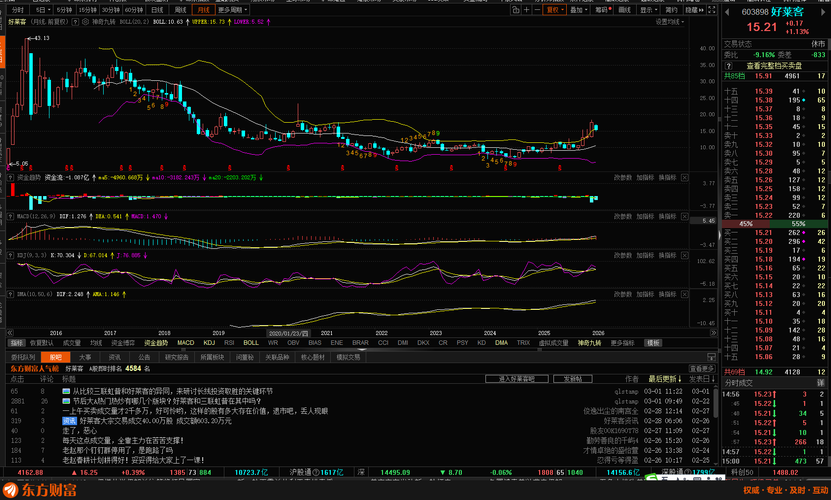This screenshot has width=831, height=500.
Task: Collapse the bottom info panel icon
Action: tap(711, 357)
